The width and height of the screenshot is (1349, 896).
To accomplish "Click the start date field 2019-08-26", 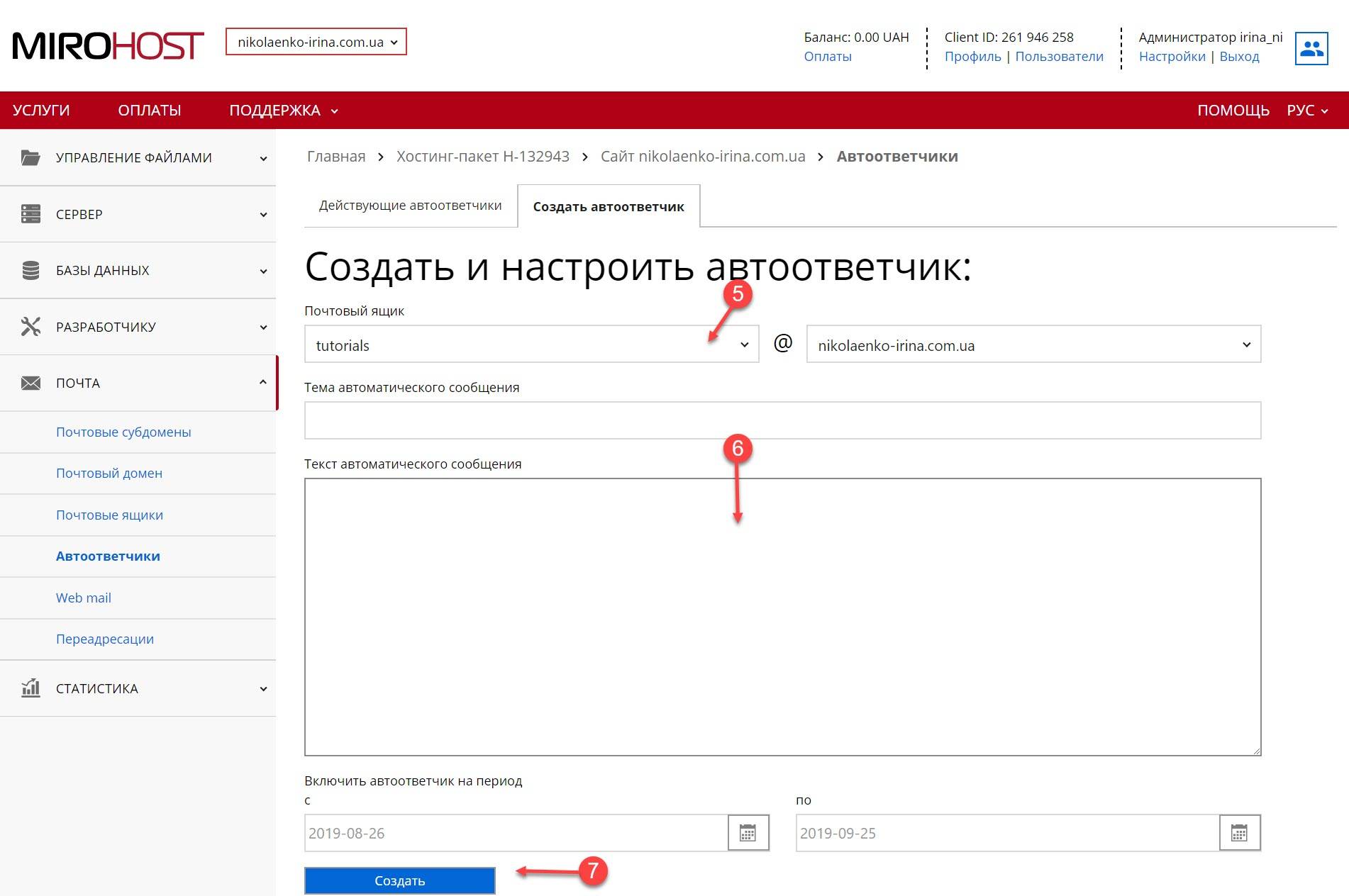I will (x=516, y=833).
